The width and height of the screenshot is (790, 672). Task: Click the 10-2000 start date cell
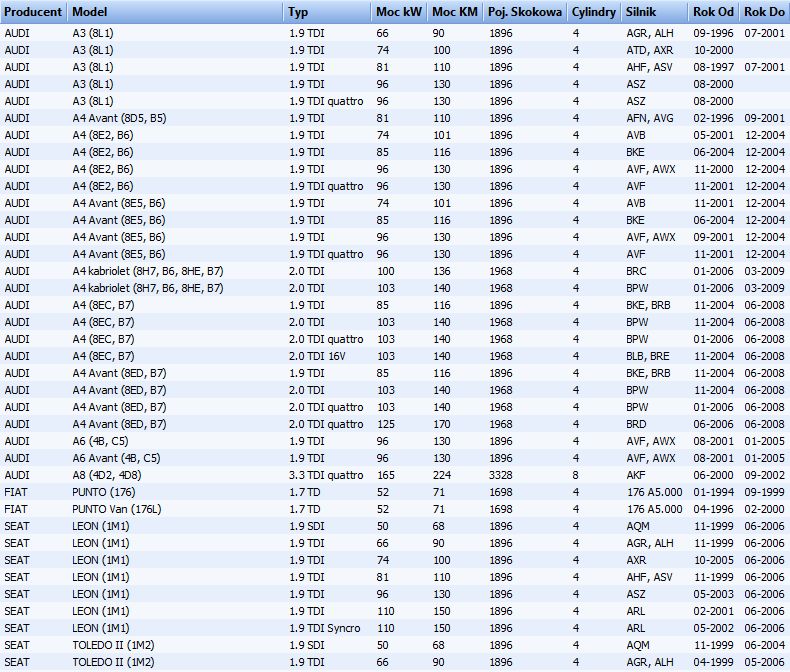point(713,50)
